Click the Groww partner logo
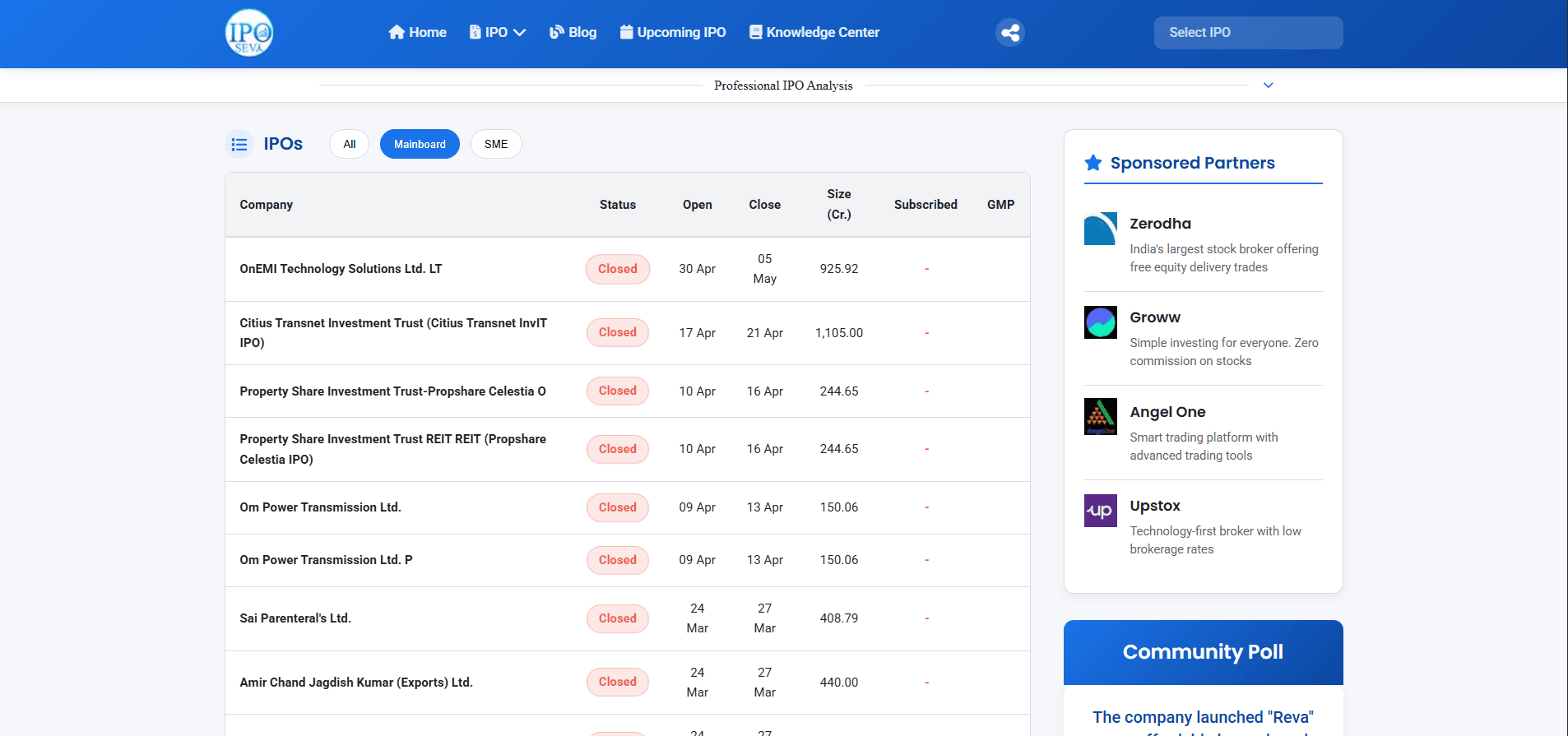The height and width of the screenshot is (736, 1568). coord(1101,322)
